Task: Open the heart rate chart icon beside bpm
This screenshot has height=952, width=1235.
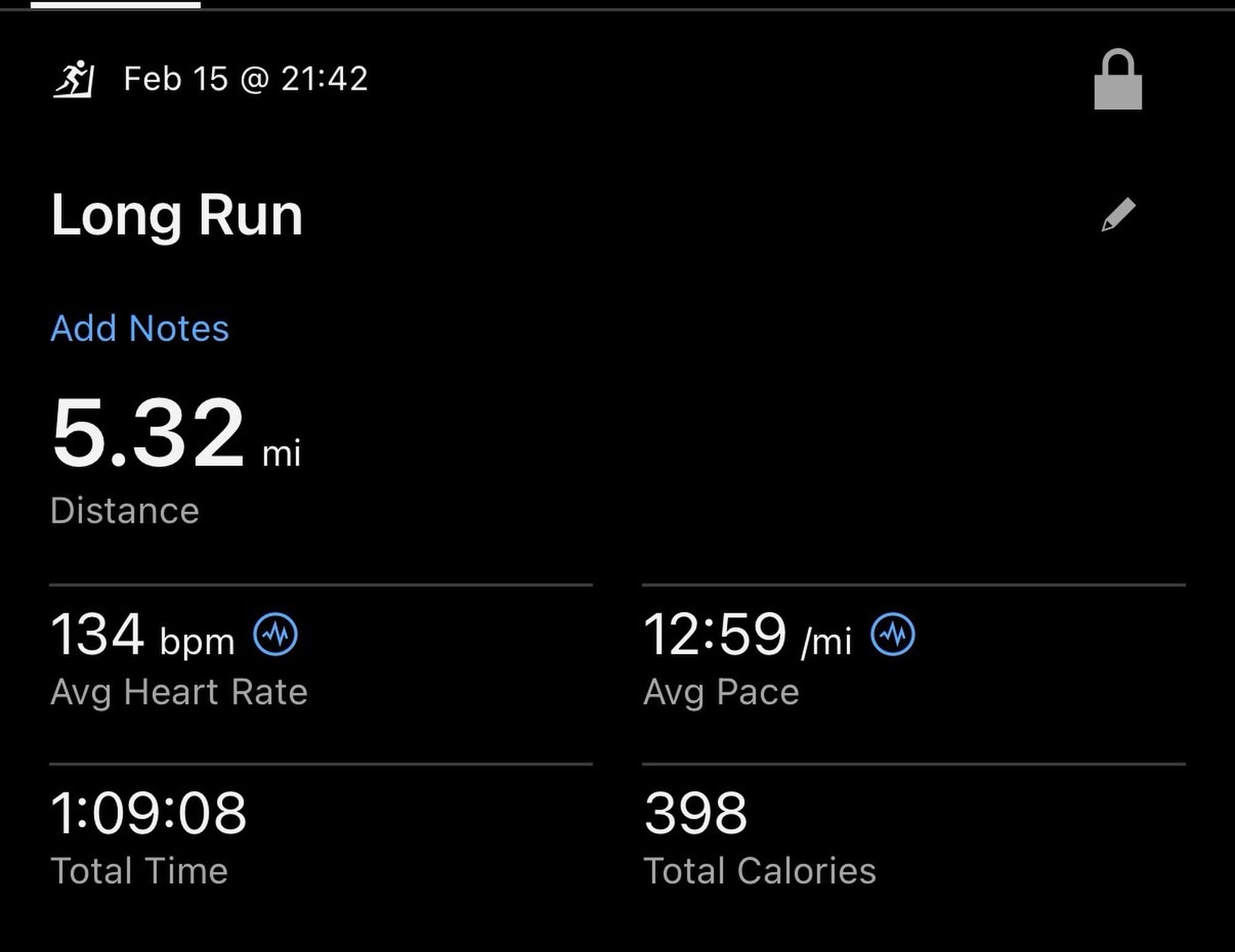Action: (x=275, y=634)
